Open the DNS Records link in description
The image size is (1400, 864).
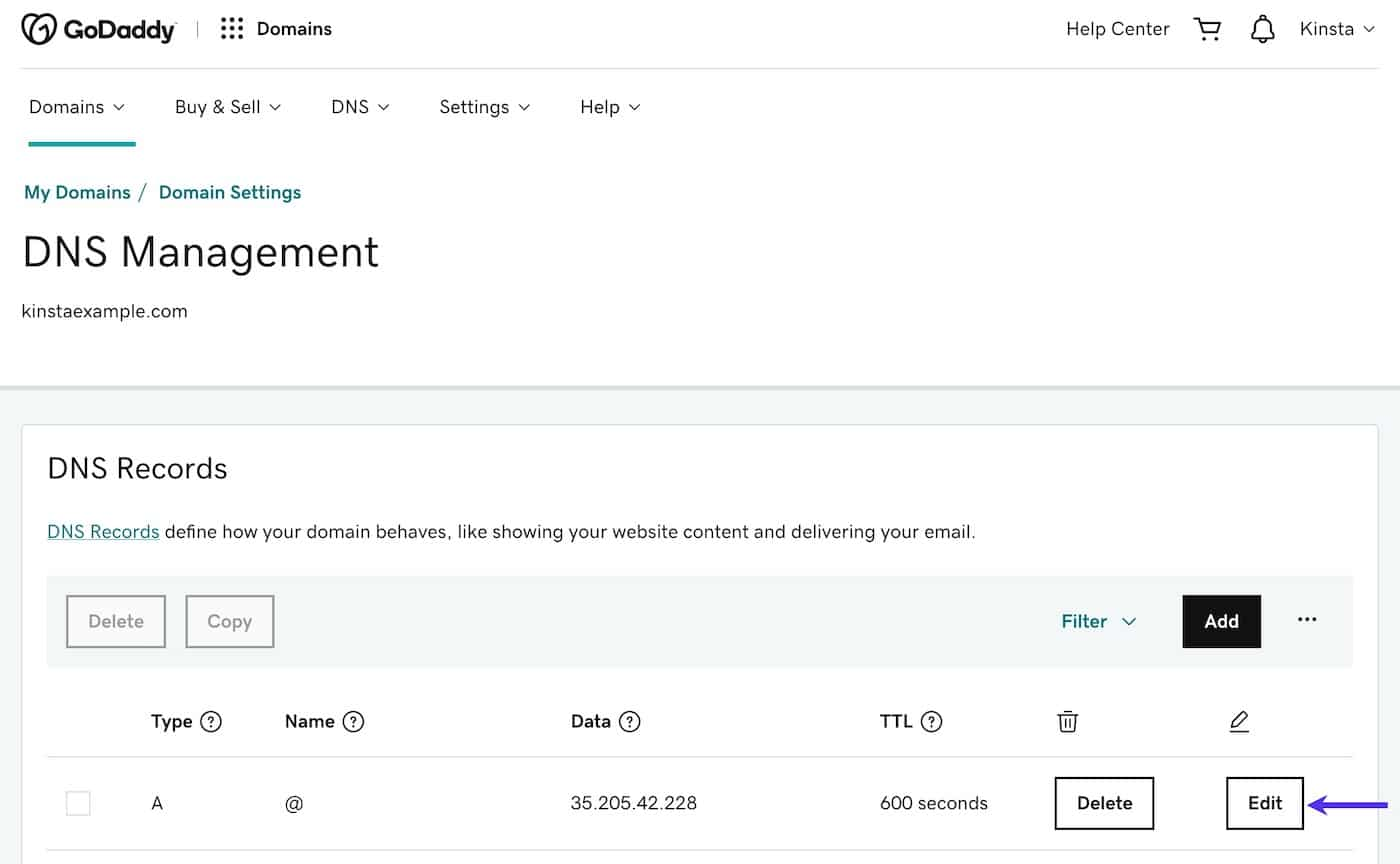(x=102, y=531)
